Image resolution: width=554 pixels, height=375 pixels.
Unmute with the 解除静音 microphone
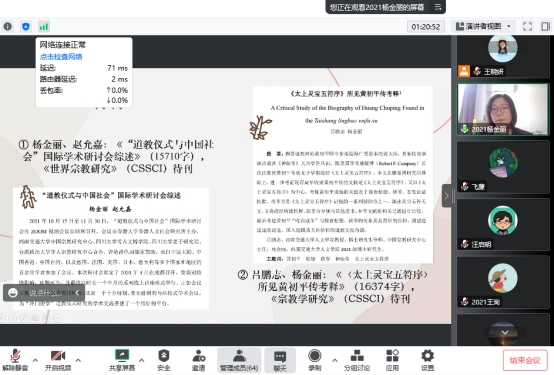coord(15,361)
